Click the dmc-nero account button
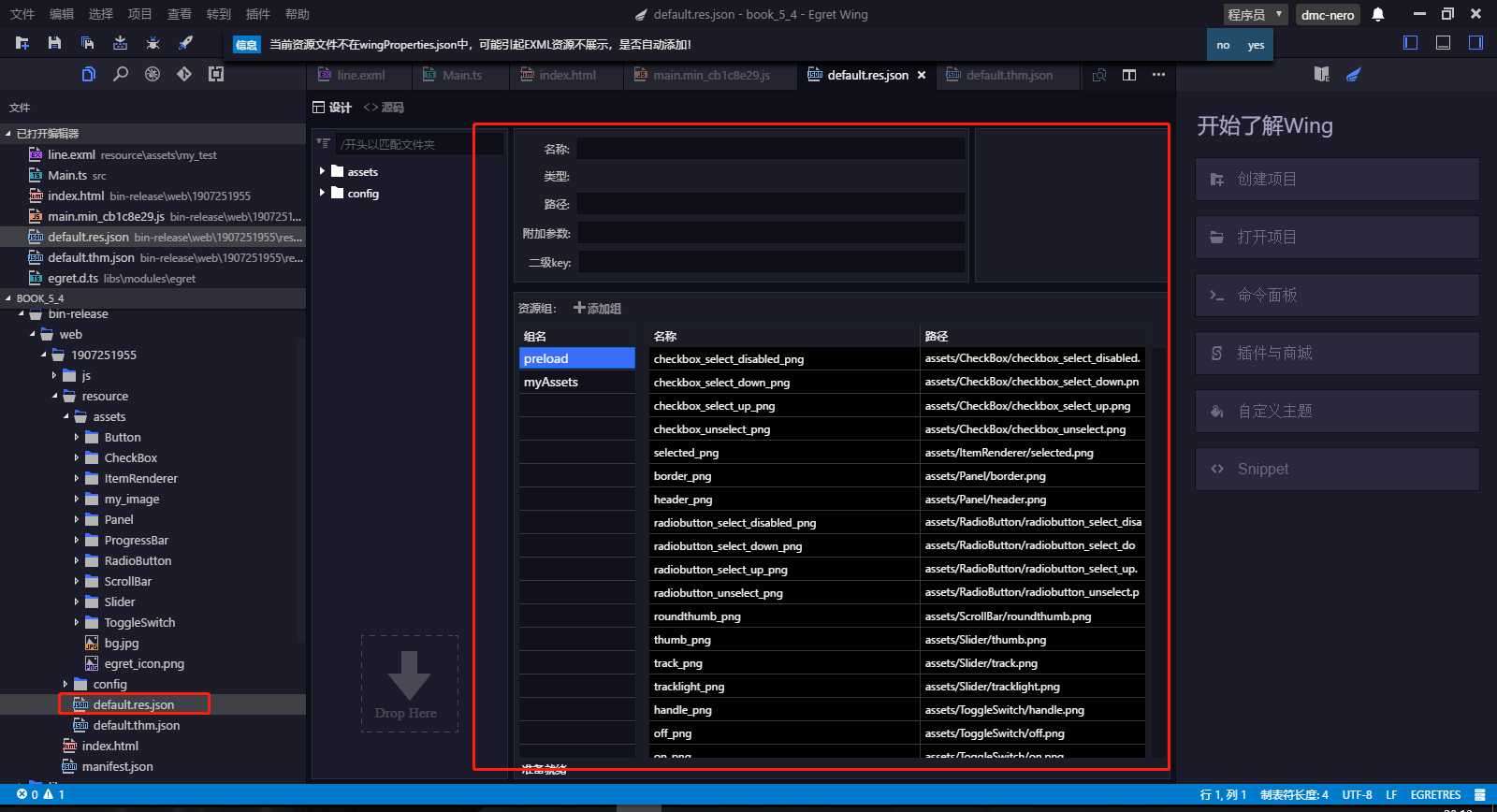This screenshot has width=1497, height=812. pyautogui.click(x=1327, y=14)
